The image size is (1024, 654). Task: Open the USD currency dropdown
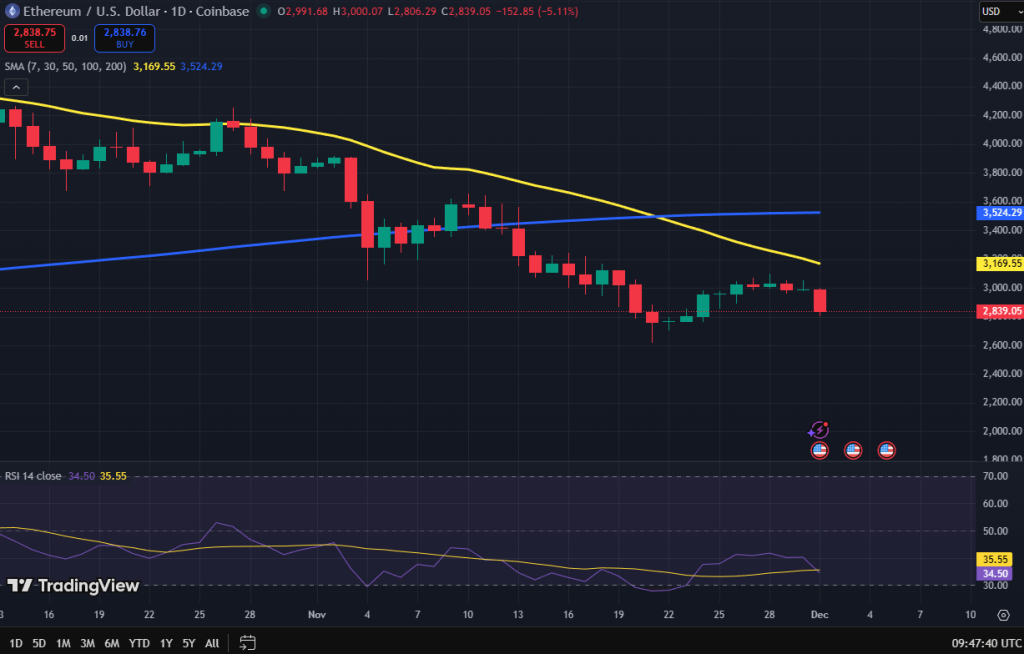(x=1001, y=11)
